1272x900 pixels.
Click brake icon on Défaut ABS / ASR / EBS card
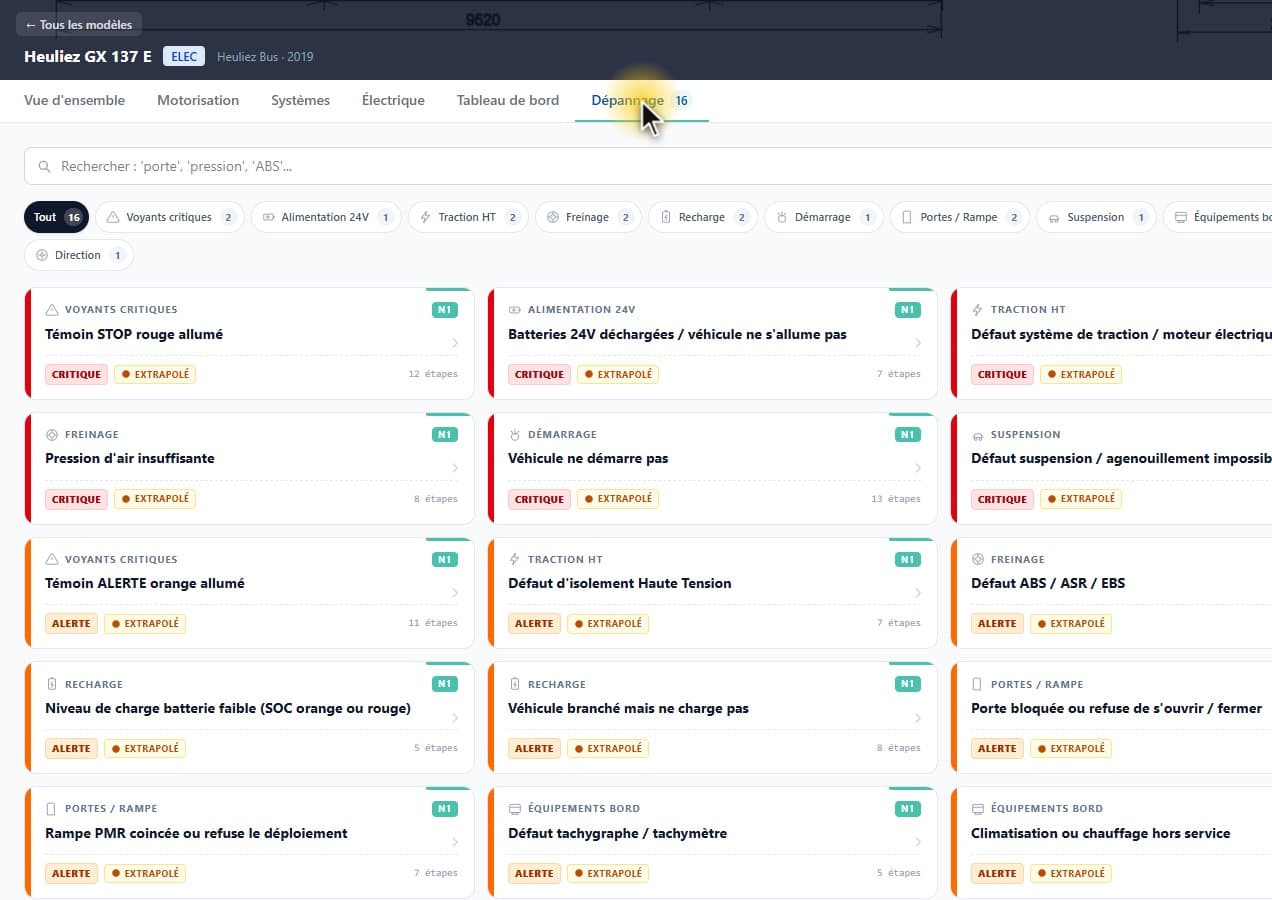click(978, 560)
